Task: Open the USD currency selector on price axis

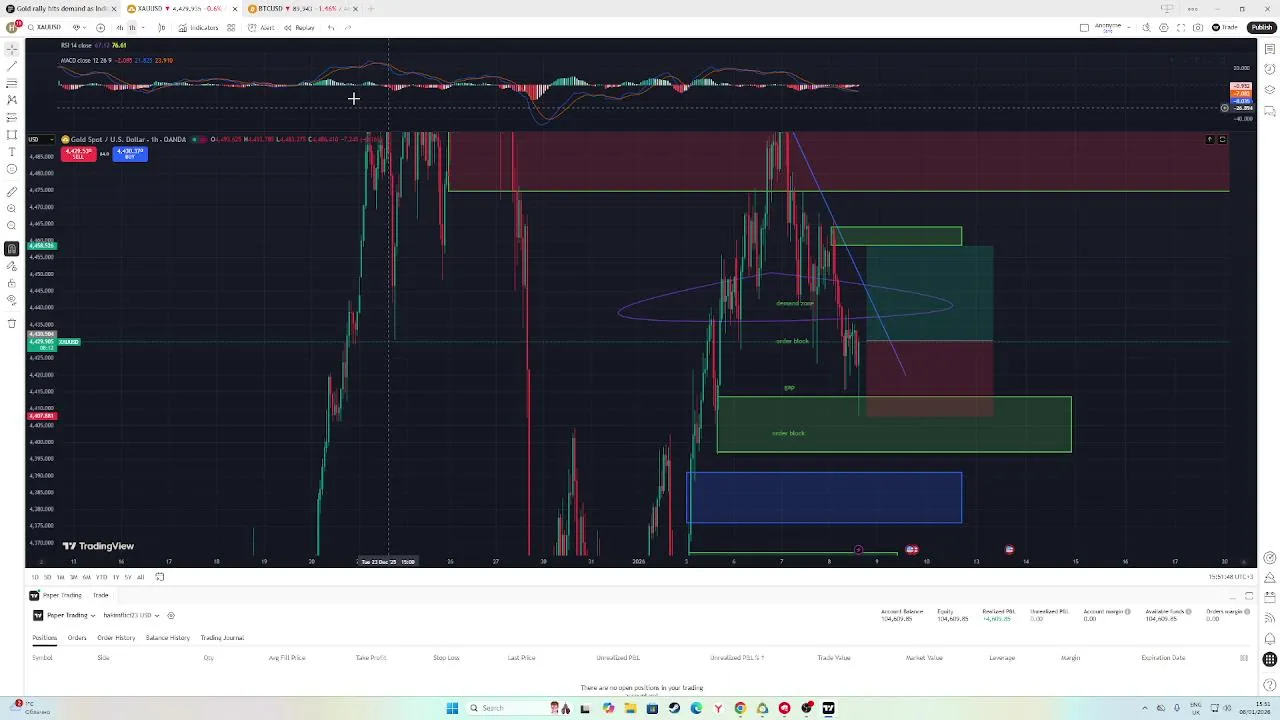Action: [x=40, y=139]
